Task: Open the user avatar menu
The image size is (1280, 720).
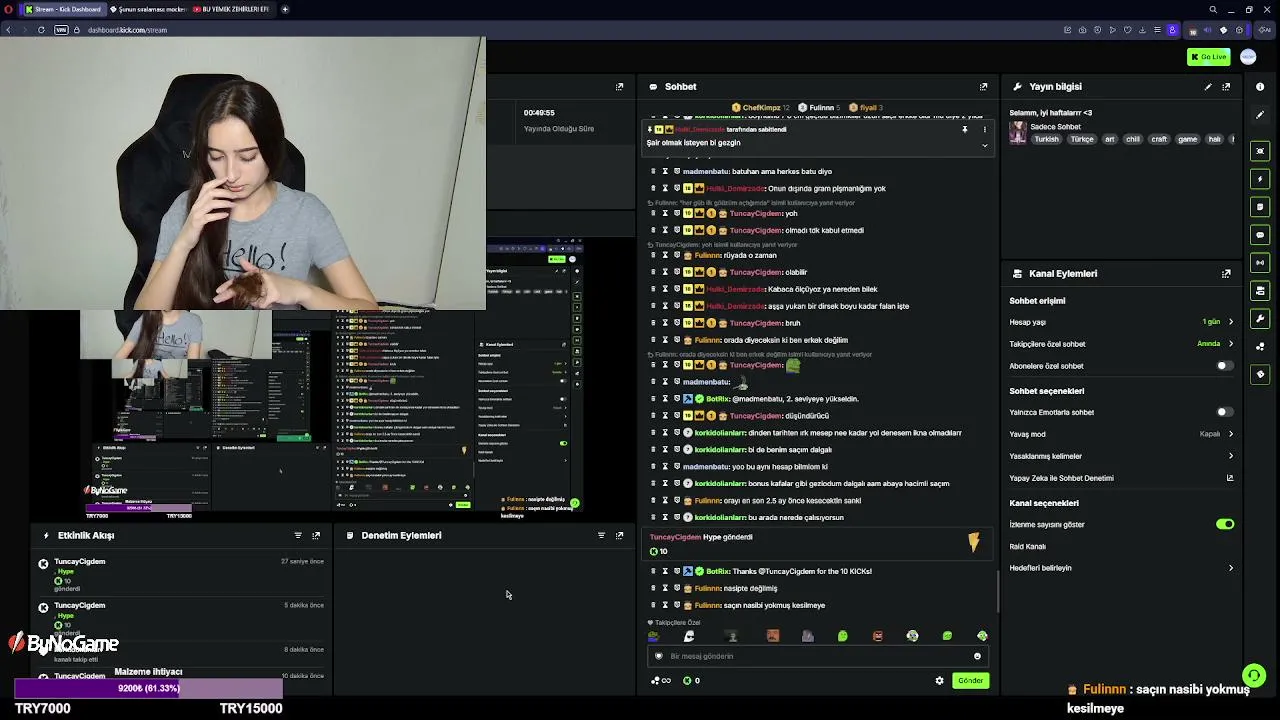Action: tap(1248, 57)
